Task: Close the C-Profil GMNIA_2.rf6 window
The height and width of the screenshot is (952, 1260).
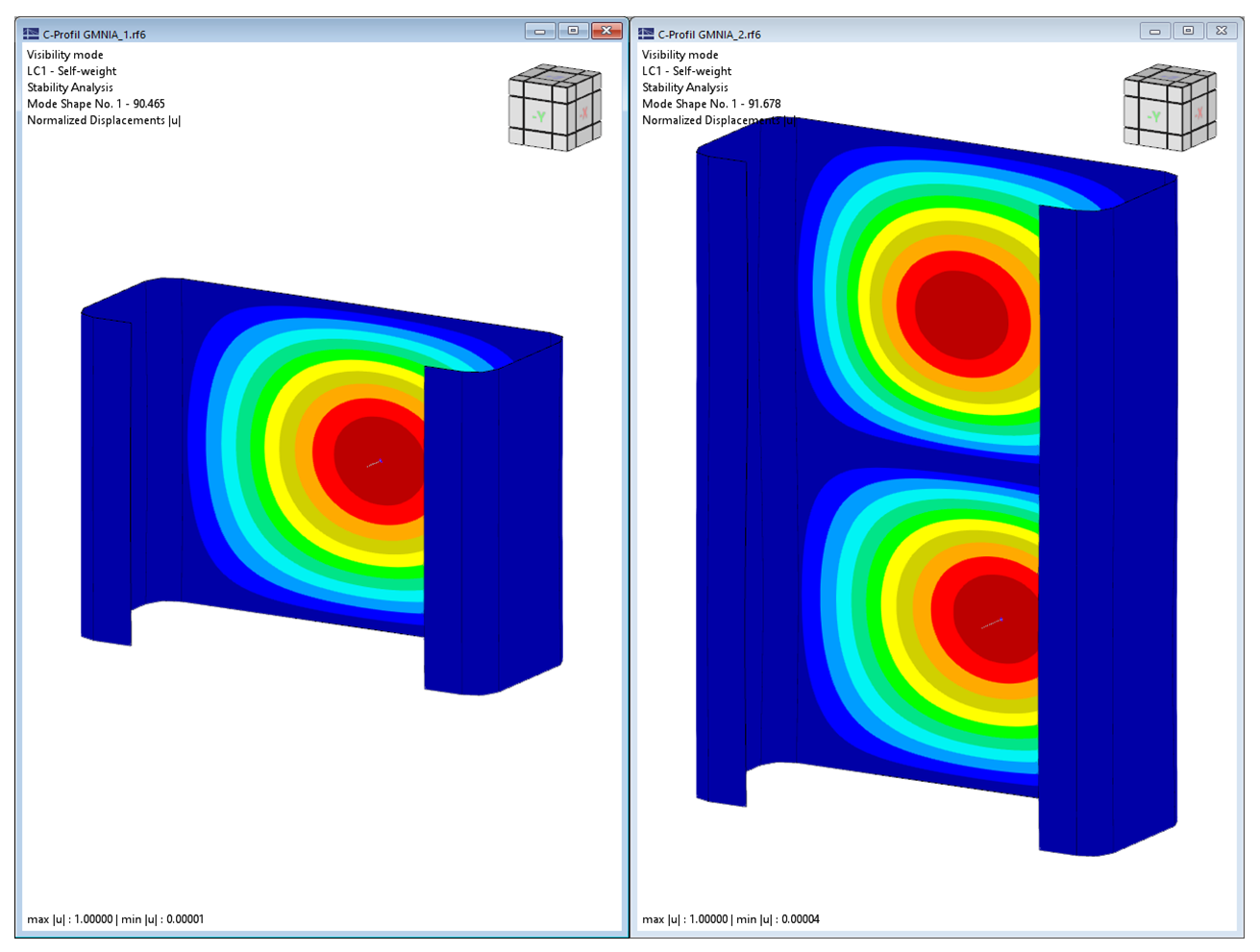Action: (x=1222, y=31)
